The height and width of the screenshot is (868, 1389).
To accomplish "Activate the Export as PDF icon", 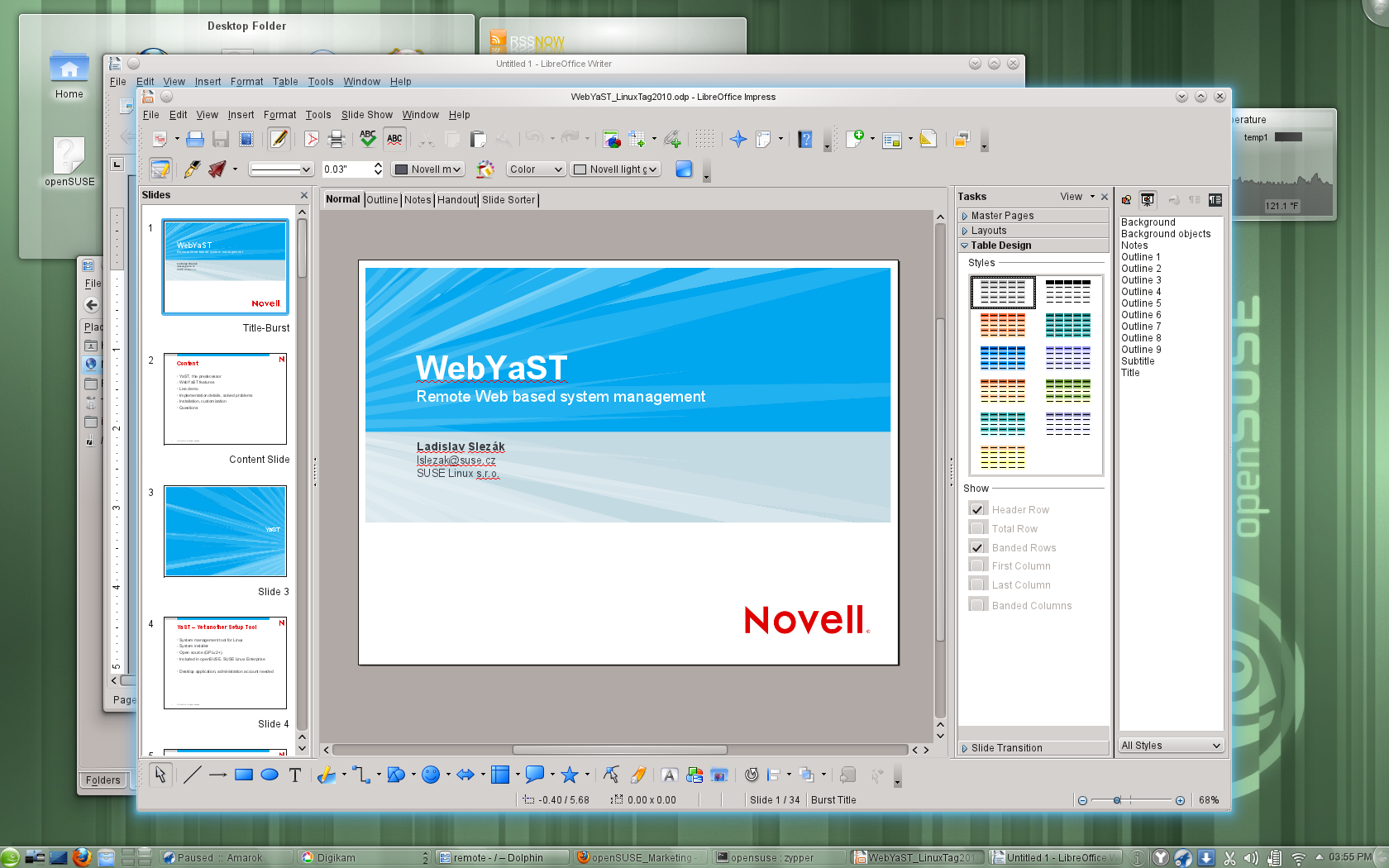I will coord(311,139).
